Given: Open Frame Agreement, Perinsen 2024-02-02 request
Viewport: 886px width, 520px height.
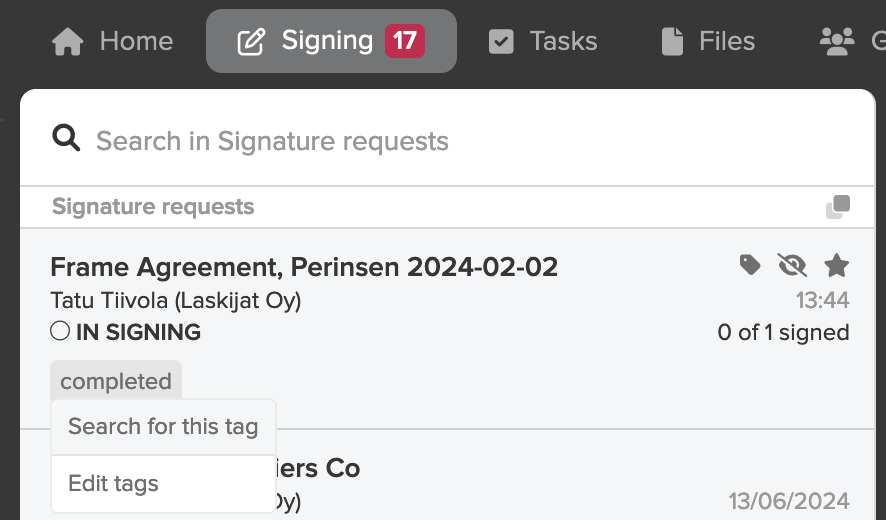Looking at the screenshot, I should [304, 267].
